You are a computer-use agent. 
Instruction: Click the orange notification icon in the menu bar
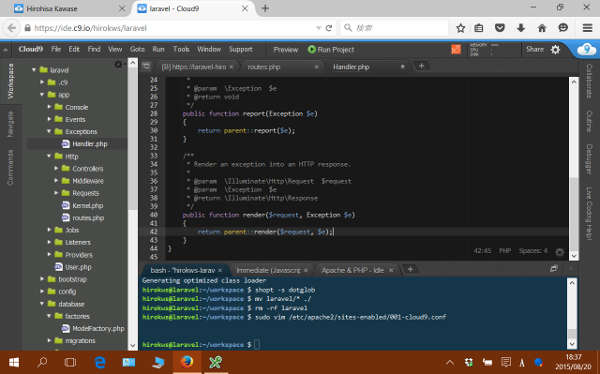456,49
